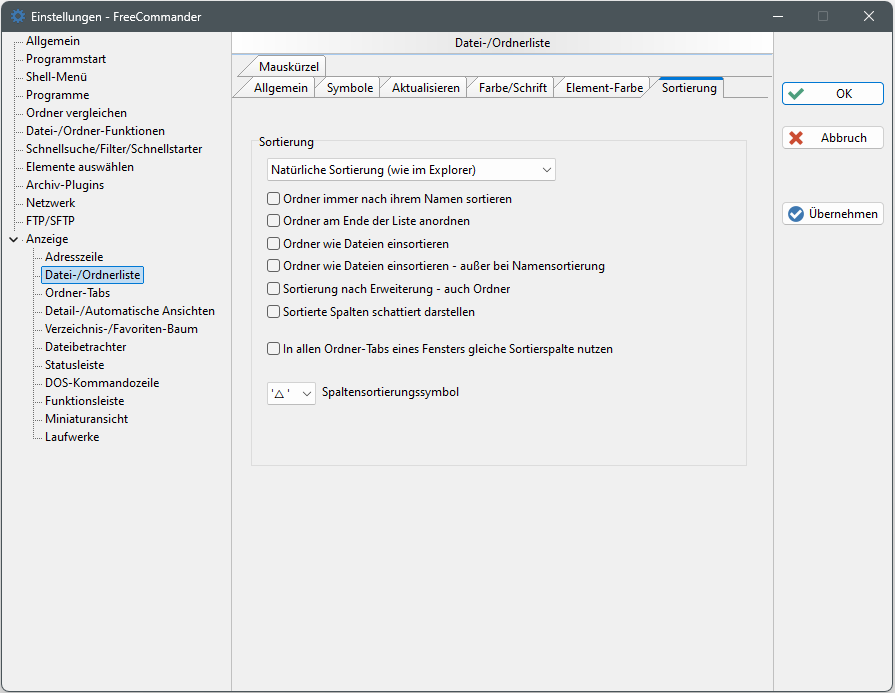Enable 'Ordner immer nach ihrem Namen sortieren'

pos(274,199)
